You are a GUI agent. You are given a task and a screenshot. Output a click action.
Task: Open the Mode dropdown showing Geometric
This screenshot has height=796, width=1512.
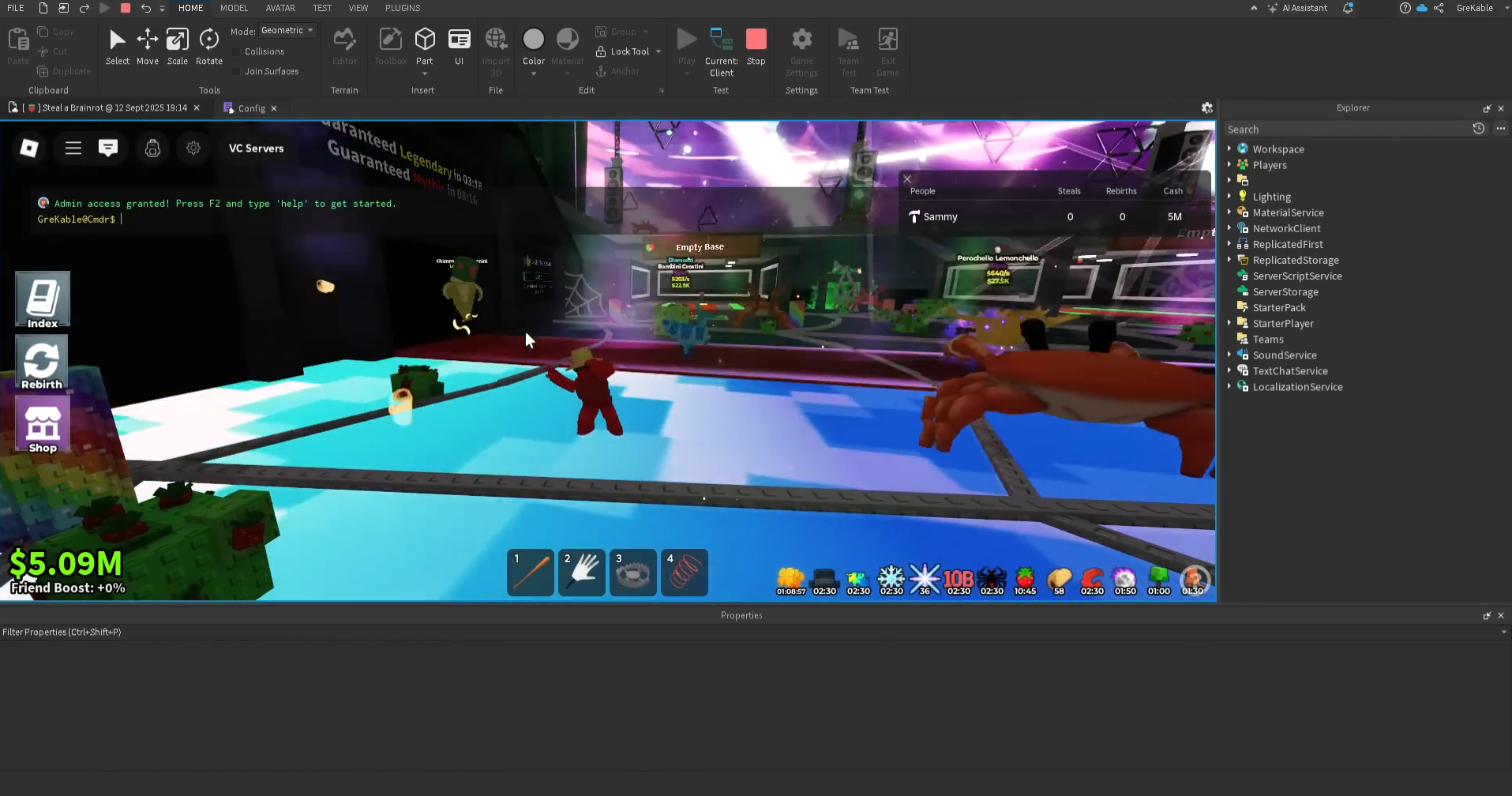(x=287, y=30)
